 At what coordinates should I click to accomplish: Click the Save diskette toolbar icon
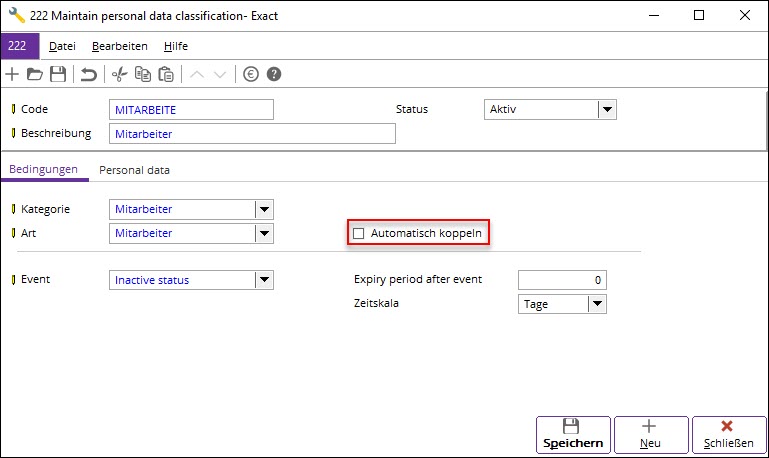(58, 75)
